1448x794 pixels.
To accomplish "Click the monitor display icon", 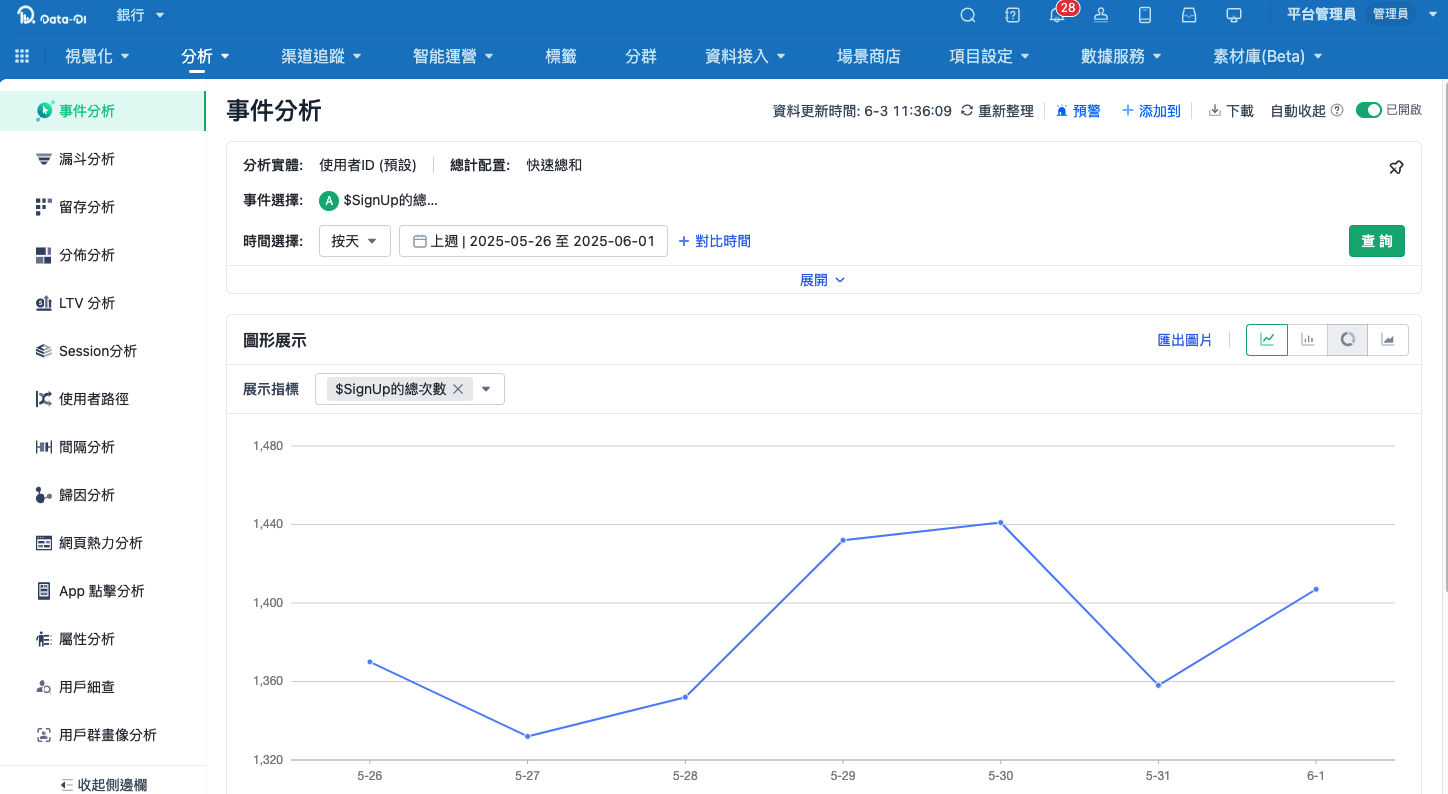I will tap(1233, 15).
